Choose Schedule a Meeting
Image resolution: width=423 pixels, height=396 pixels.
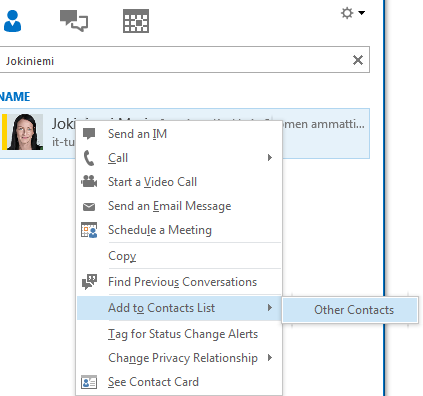point(179,230)
